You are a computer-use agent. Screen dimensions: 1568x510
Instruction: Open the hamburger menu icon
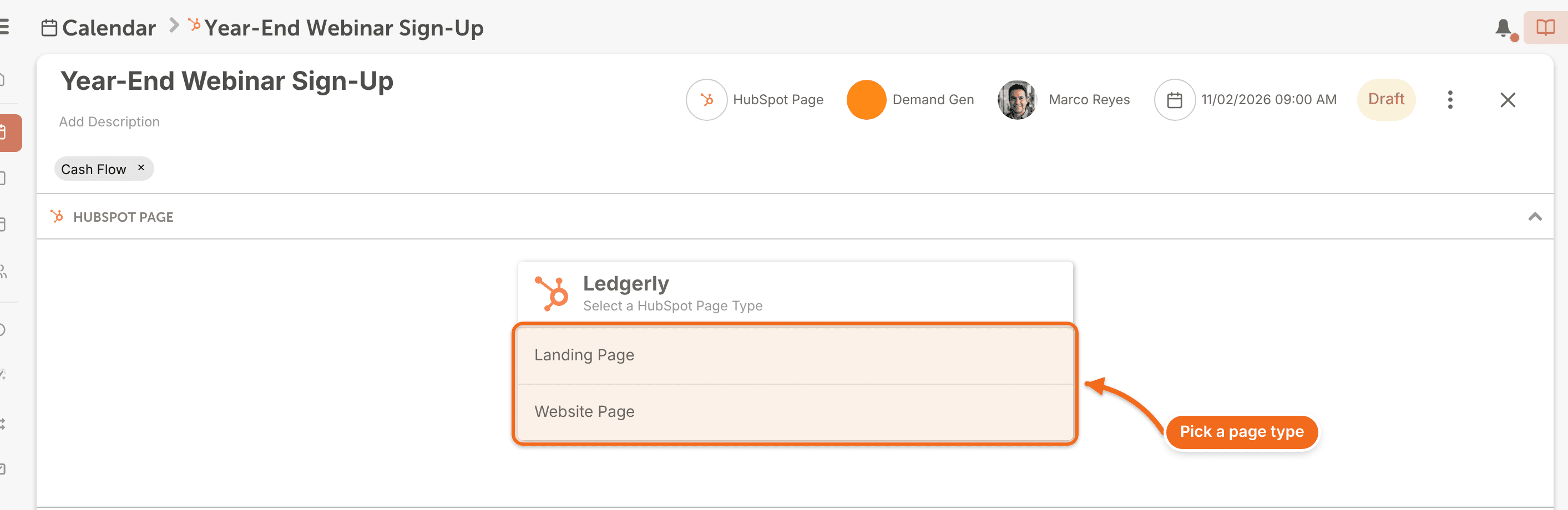coord(4,27)
